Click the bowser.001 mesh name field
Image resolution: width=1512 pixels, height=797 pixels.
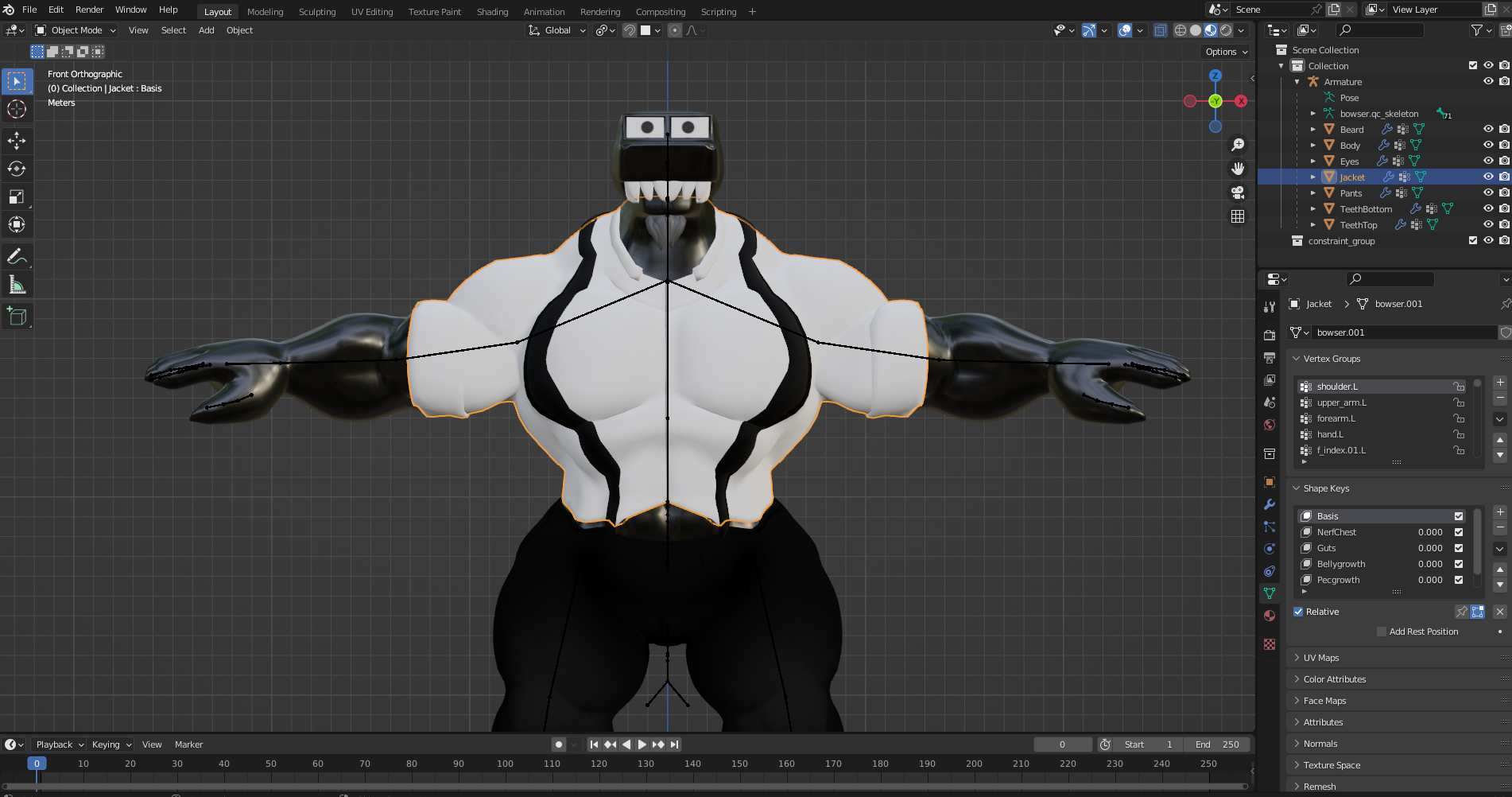click(x=1403, y=332)
